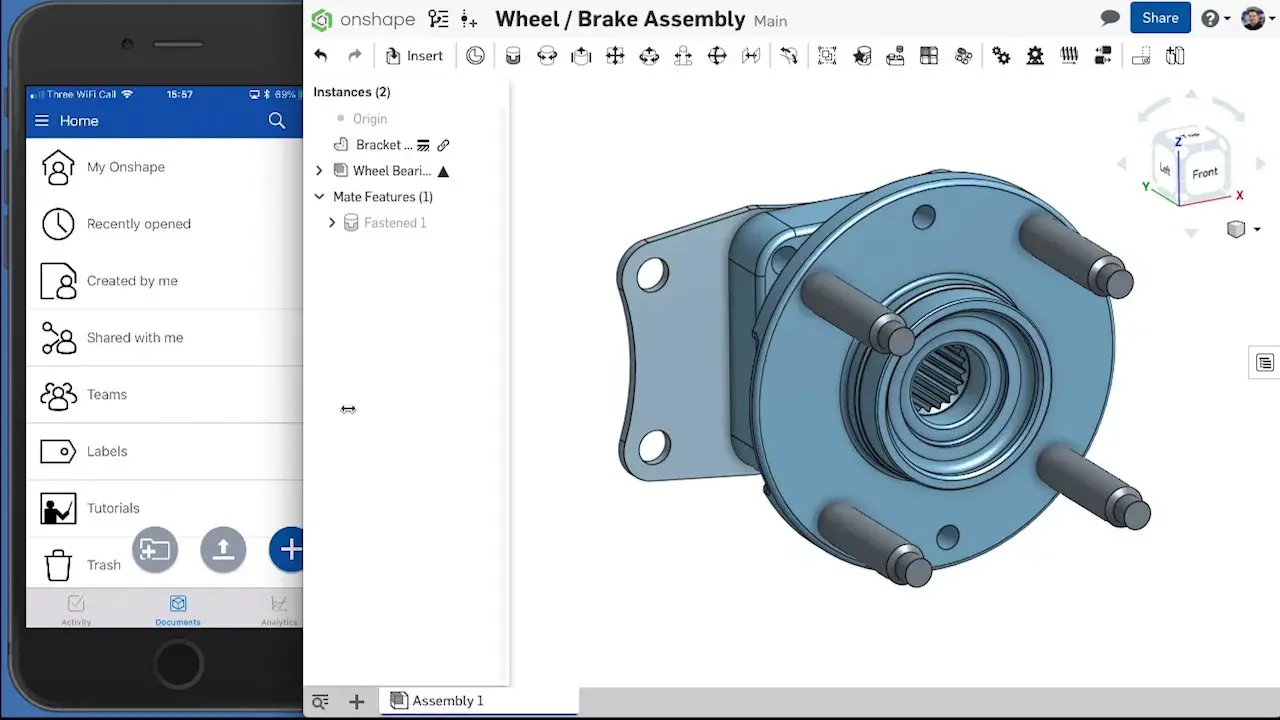Open the Group tool
Screen dimensions: 1280x720
tap(827, 55)
